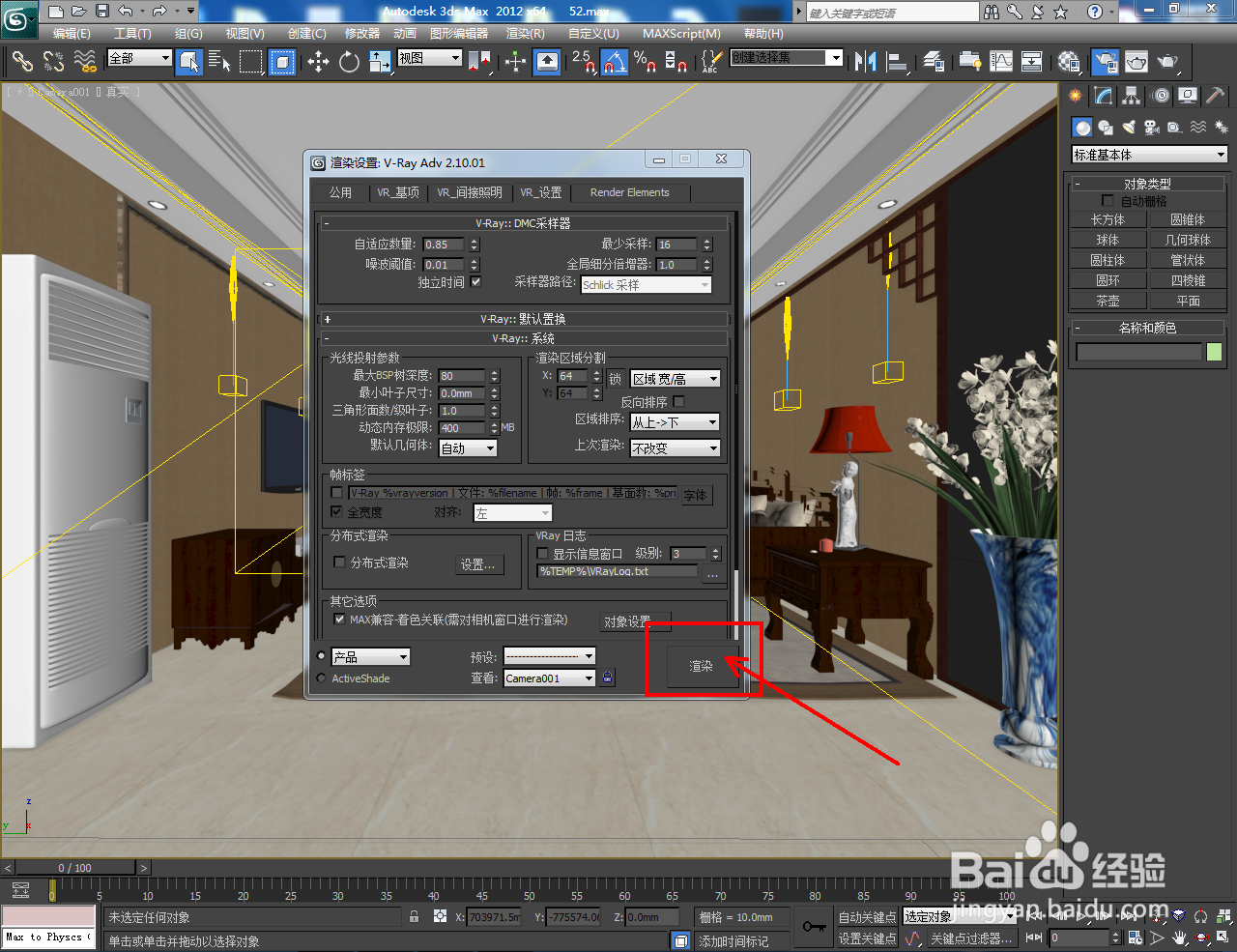Select the Cameras category icon

(x=1151, y=128)
